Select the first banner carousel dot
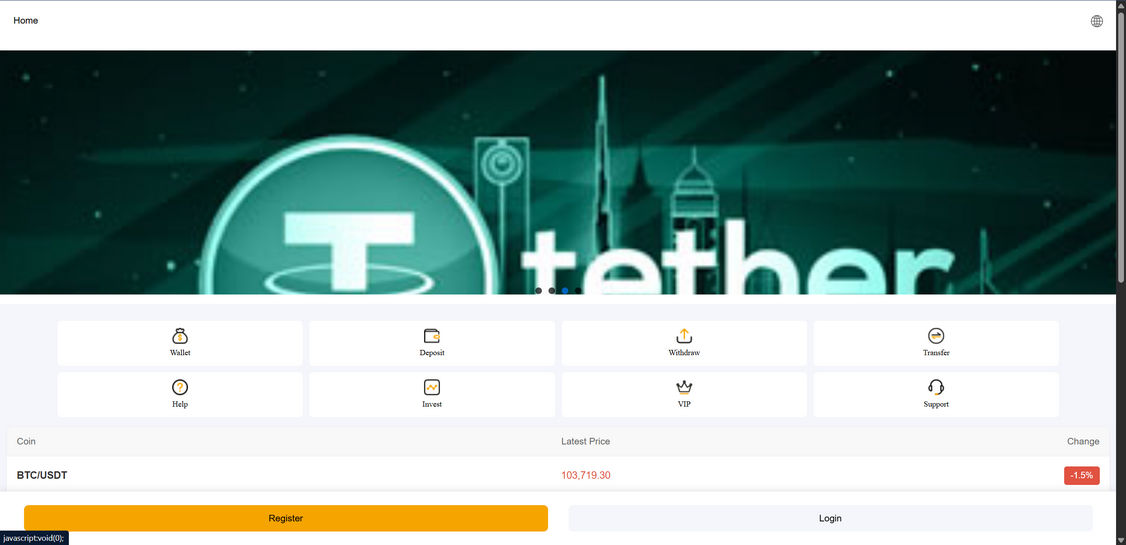The image size is (1126, 545). 539,291
